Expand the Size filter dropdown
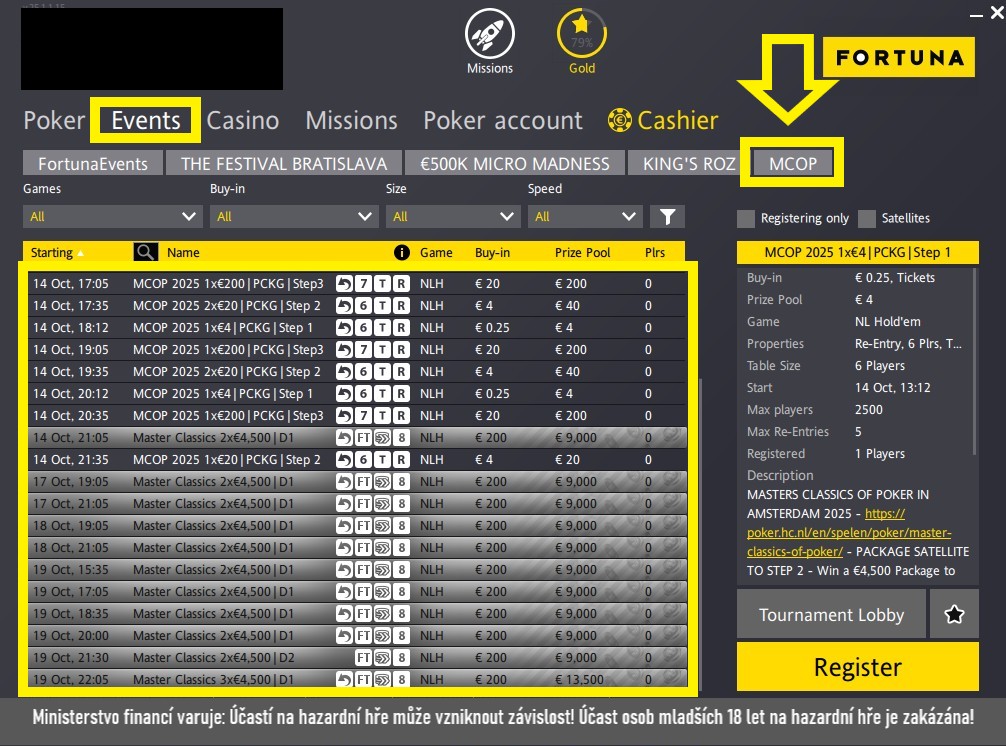Image resolution: width=1006 pixels, height=746 pixels. 453,217
